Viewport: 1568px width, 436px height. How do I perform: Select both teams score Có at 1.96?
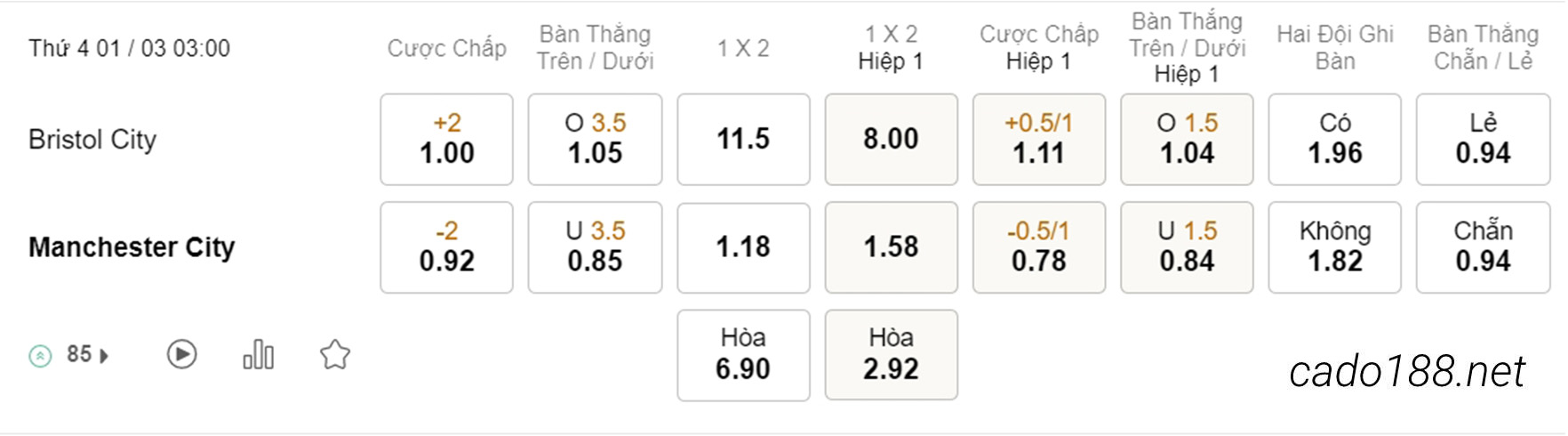click(1335, 140)
